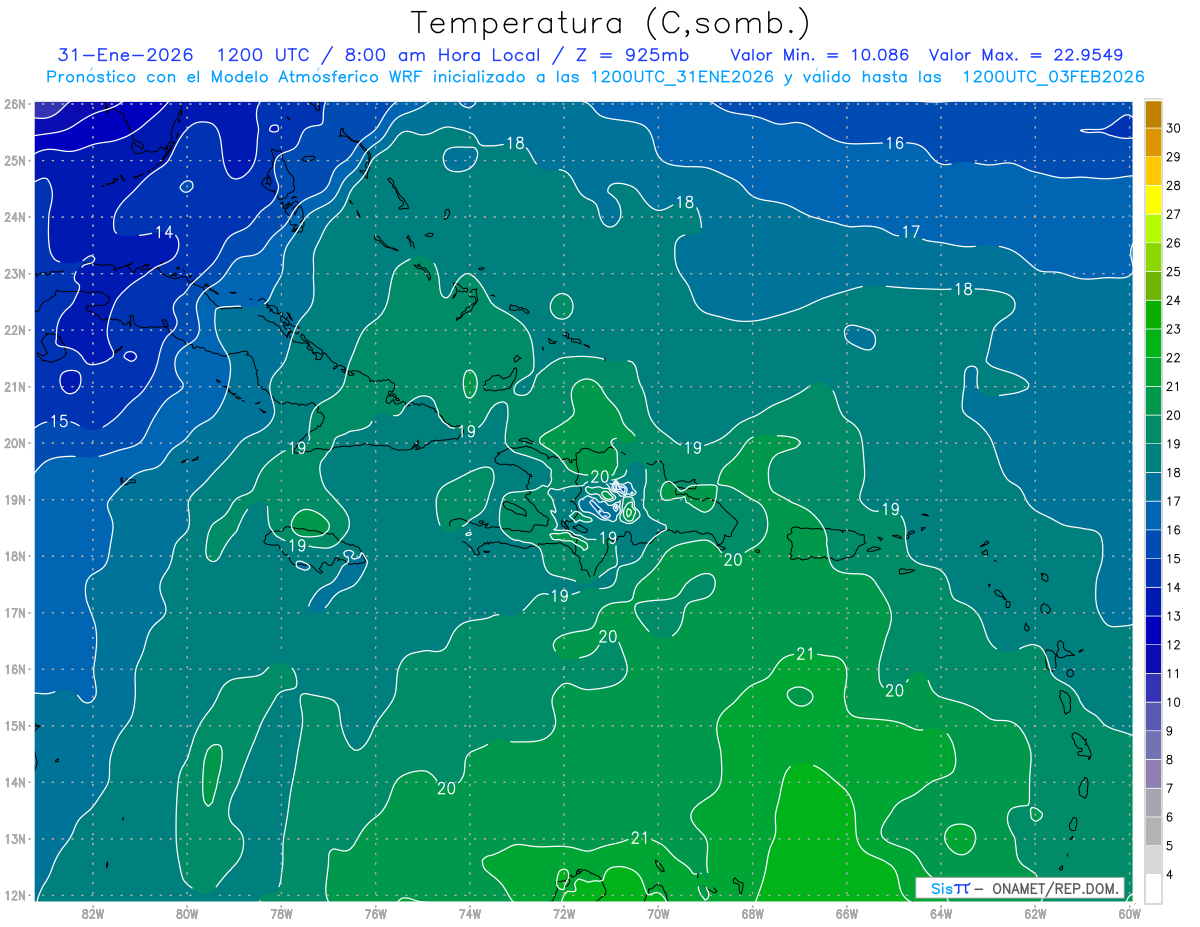1200x927 pixels.
Task: Select 'Valor Min. = 10.086' text
Action: pos(822,55)
